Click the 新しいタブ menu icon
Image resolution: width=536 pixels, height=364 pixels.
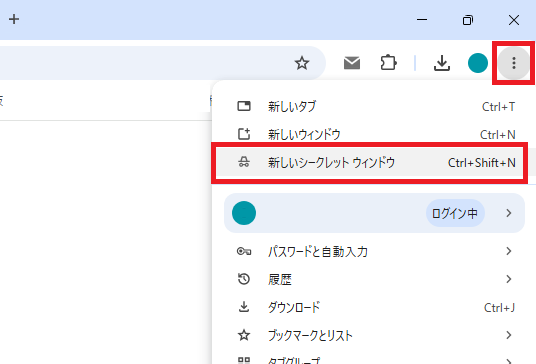[x=244, y=106]
